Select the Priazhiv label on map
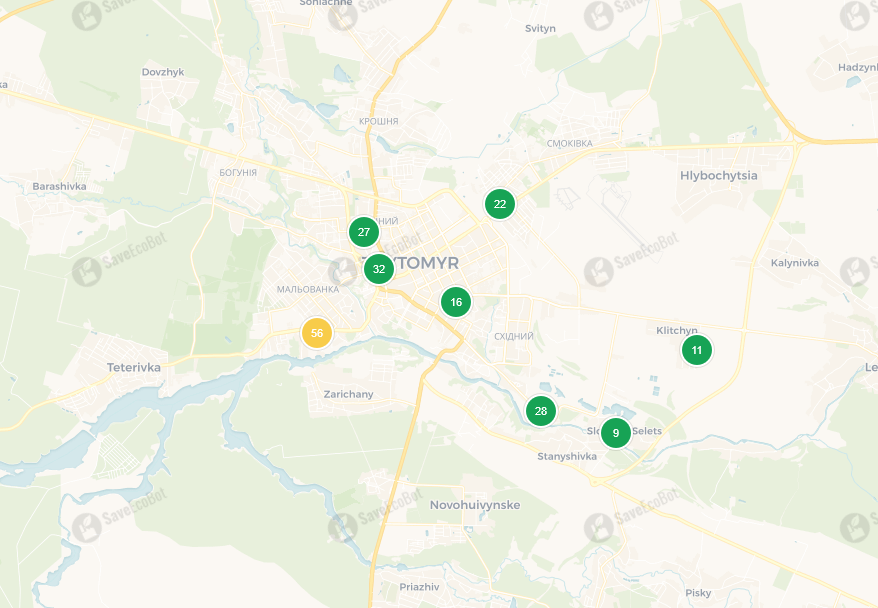Screen dimensions: 878x608 tap(419, 587)
